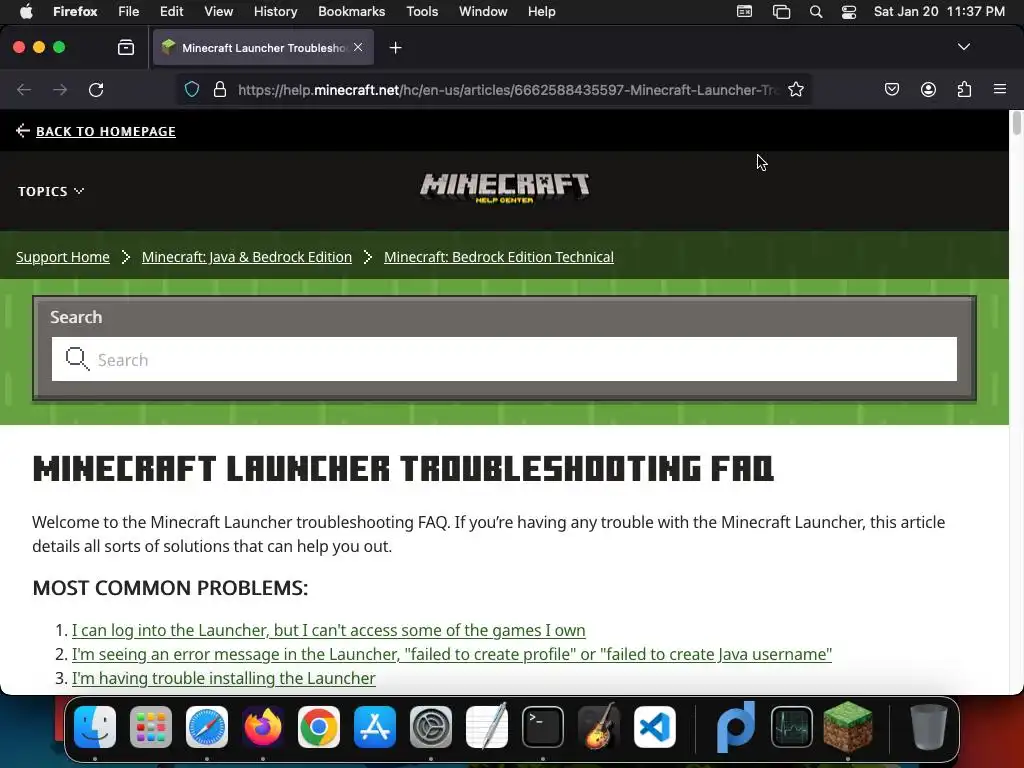Select the Minecraft Launcher Troubleshooting tab
The height and width of the screenshot is (768, 1024).
pos(263,48)
